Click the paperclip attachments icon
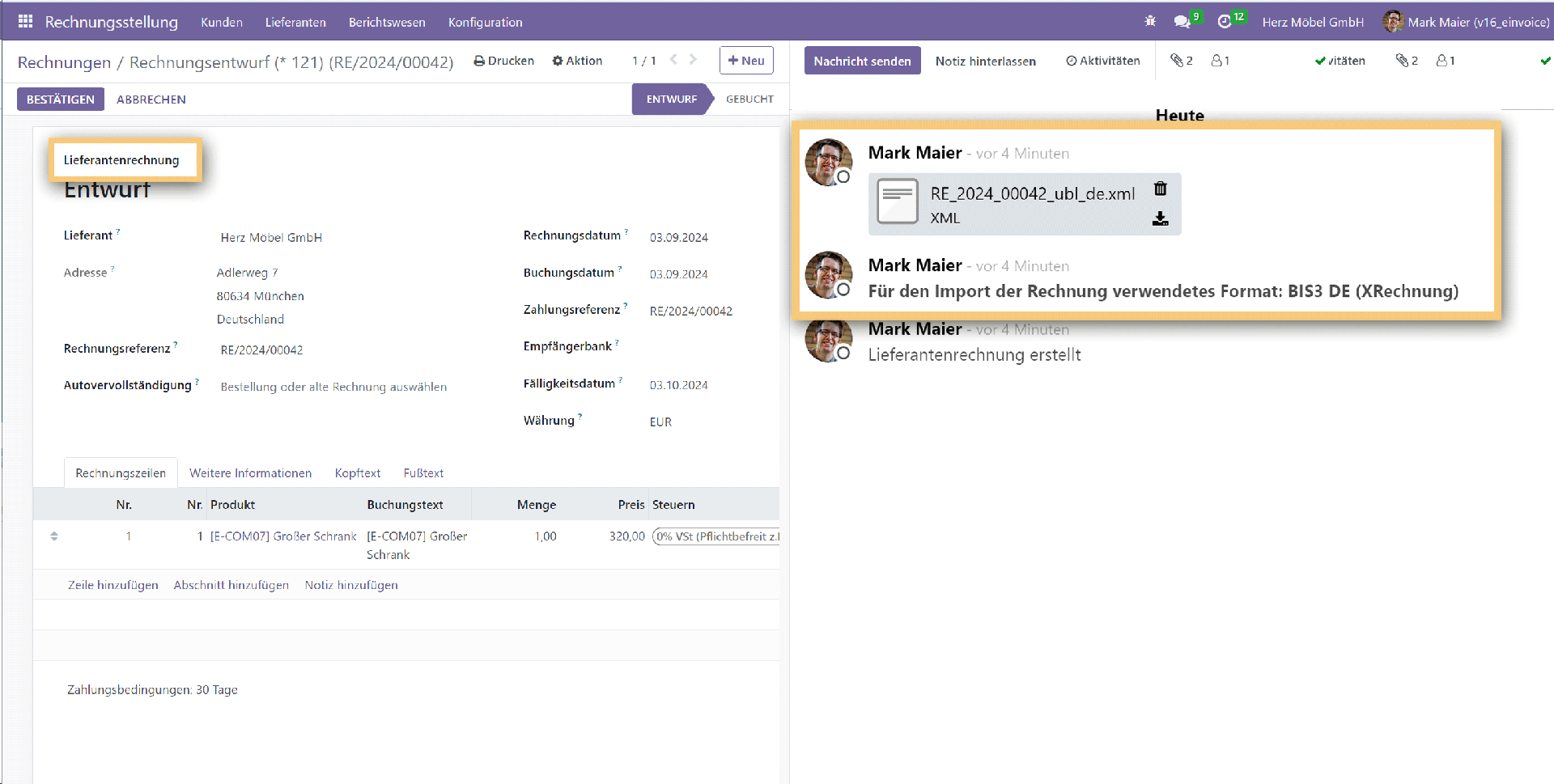 tap(1176, 61)
